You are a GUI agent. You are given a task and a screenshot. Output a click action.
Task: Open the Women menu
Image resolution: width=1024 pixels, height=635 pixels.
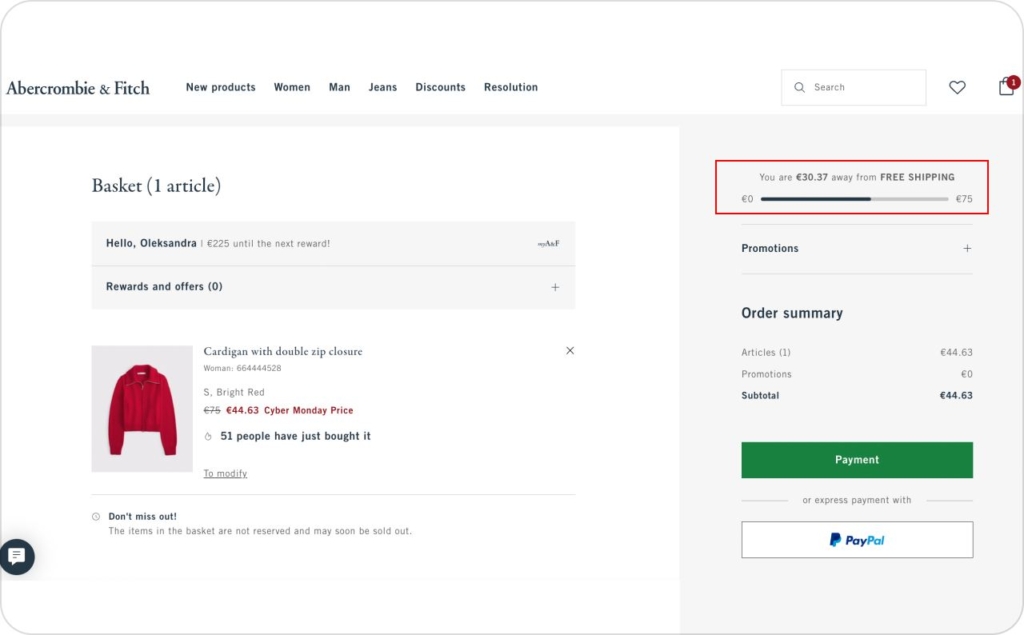[292, 88]
